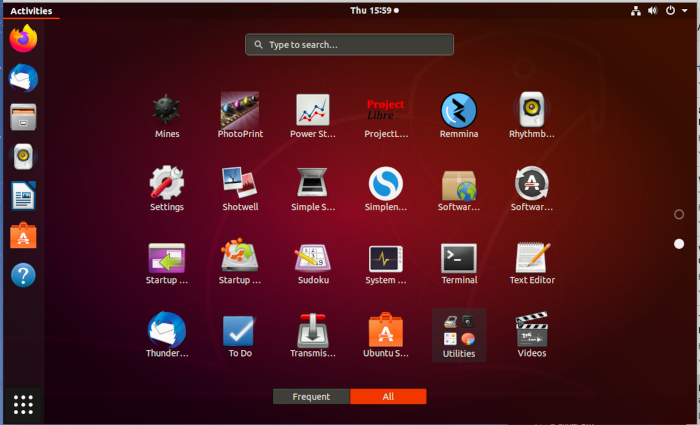Open the system power menu
Viewport: 700px width, 425px height.
tap(672, 10)
